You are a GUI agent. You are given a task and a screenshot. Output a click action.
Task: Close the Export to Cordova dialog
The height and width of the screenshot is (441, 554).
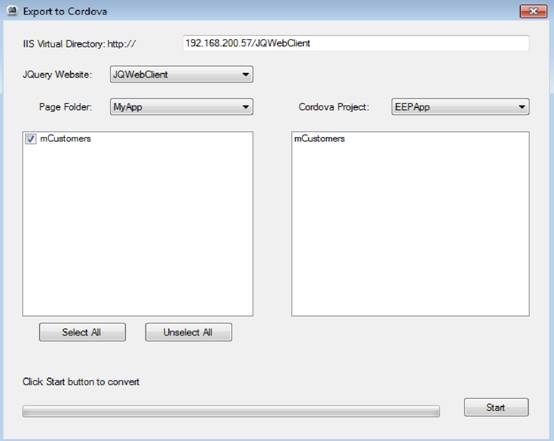(533, 11)
